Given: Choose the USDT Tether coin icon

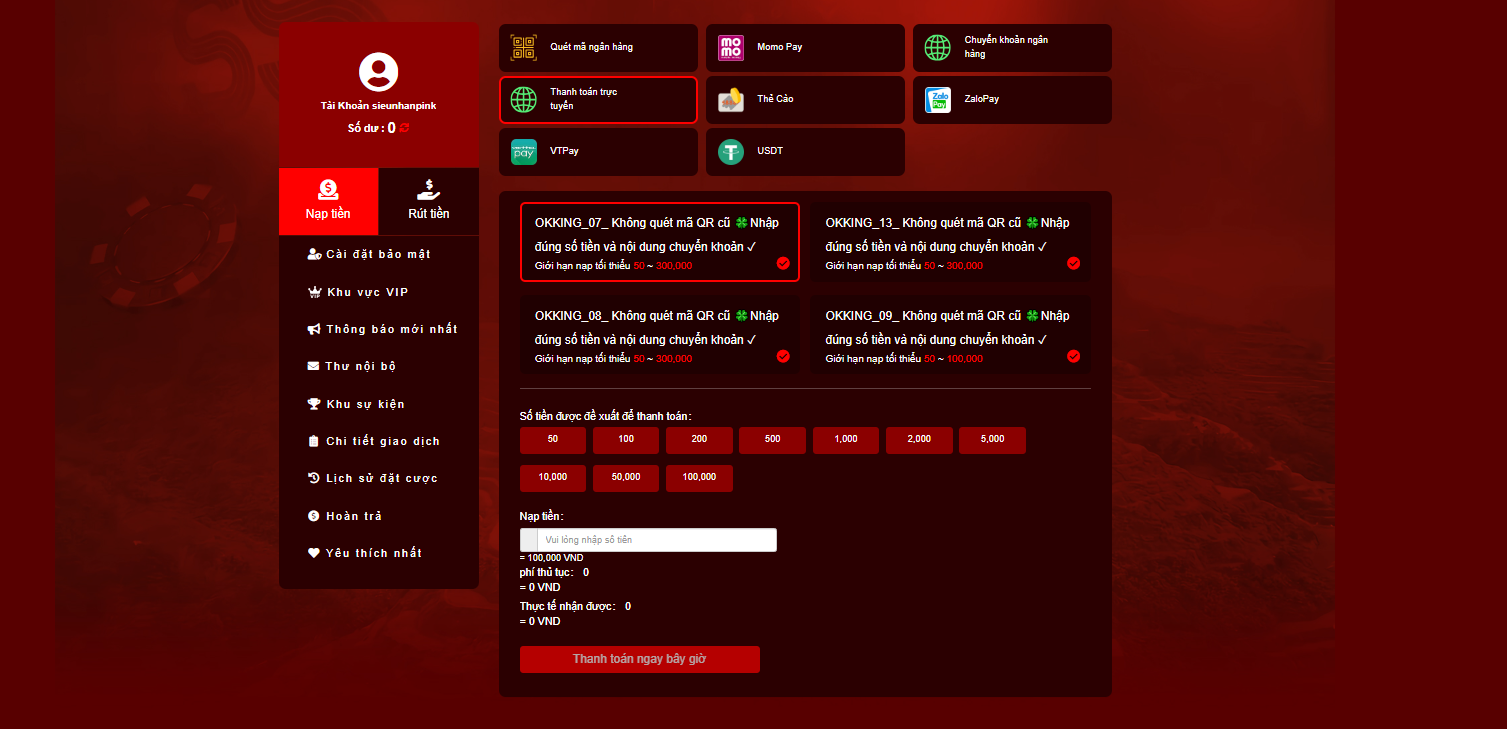Looking at the screenshot, I should click(x=731, y=152).
